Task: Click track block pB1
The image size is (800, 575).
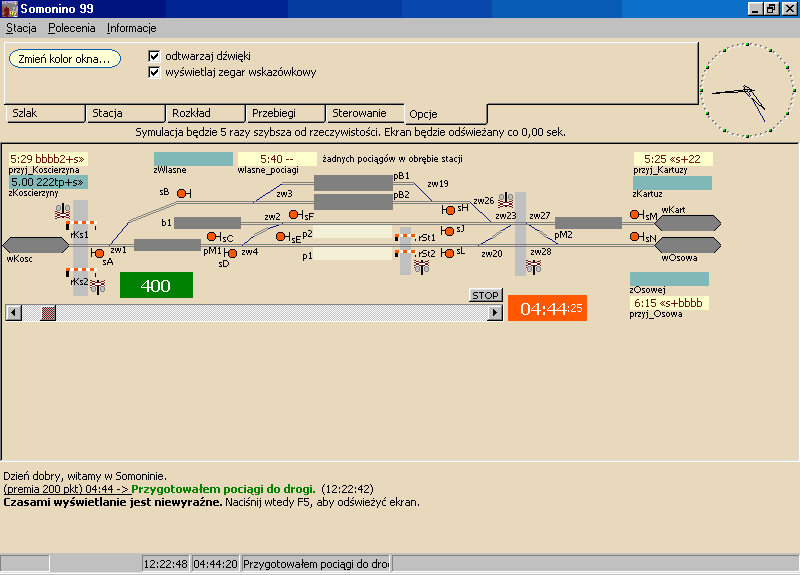Action: (353, 183)
